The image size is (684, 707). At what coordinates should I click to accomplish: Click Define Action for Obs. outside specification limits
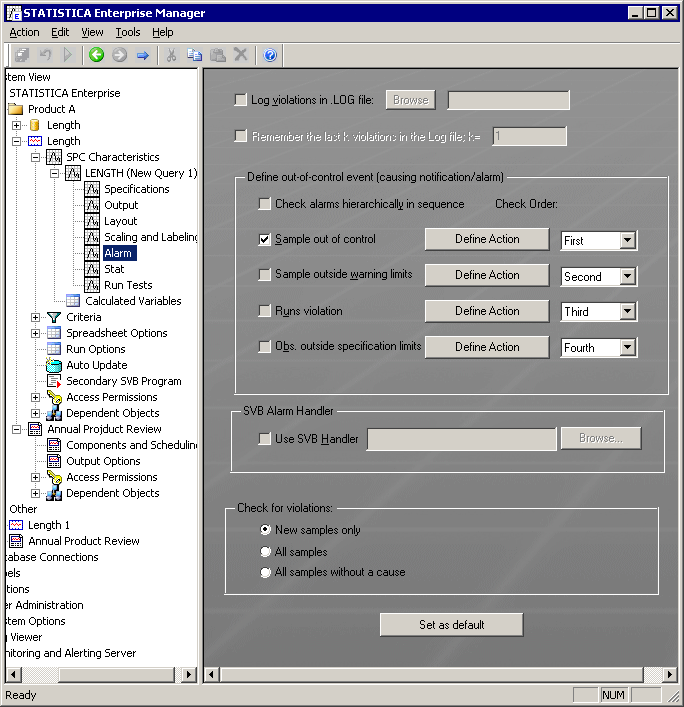click(x=487, y=347)
